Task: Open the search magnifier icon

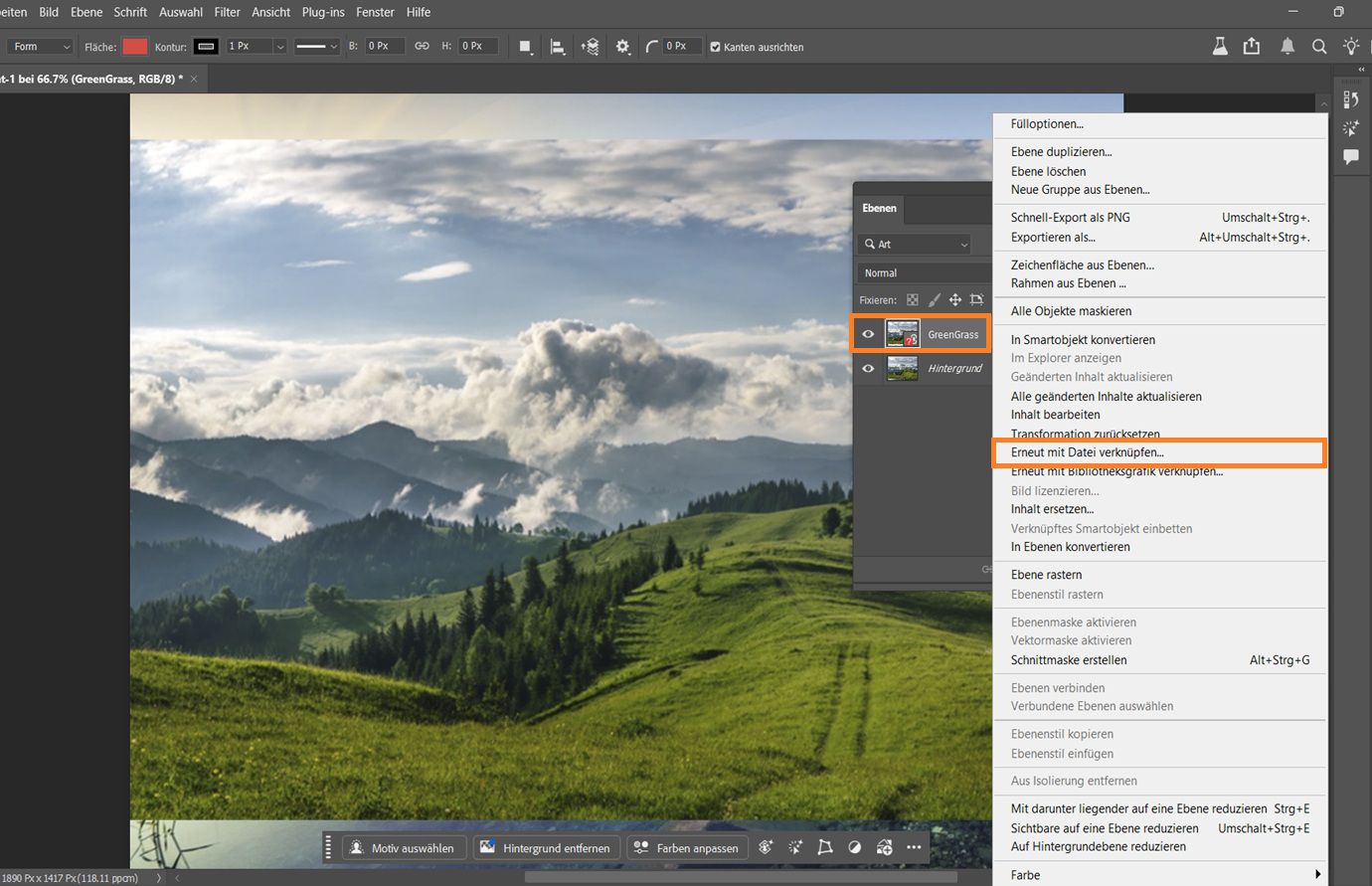Action: click(x=1319, y=47)
